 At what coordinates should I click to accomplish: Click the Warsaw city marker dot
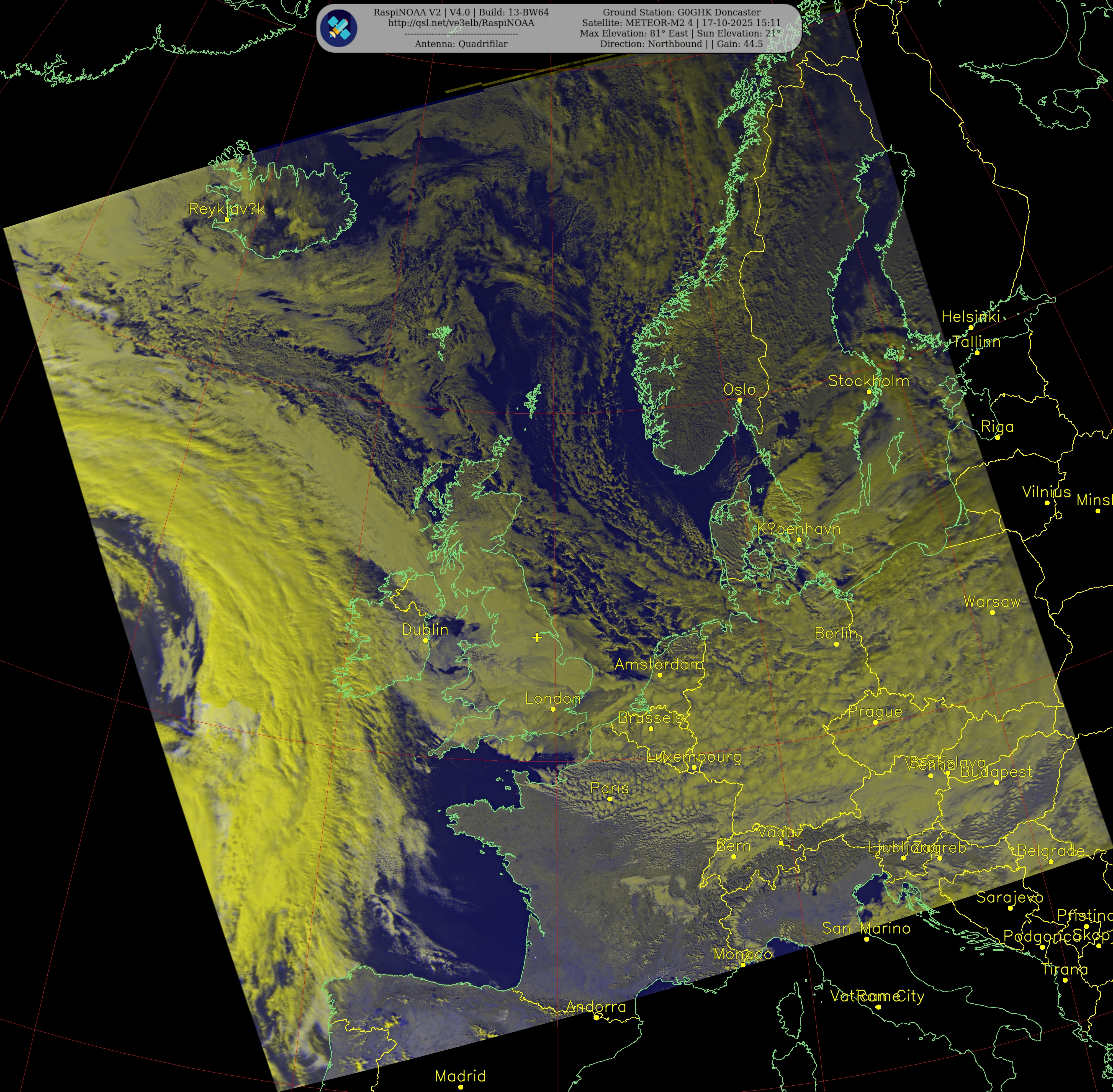(992, 612)
